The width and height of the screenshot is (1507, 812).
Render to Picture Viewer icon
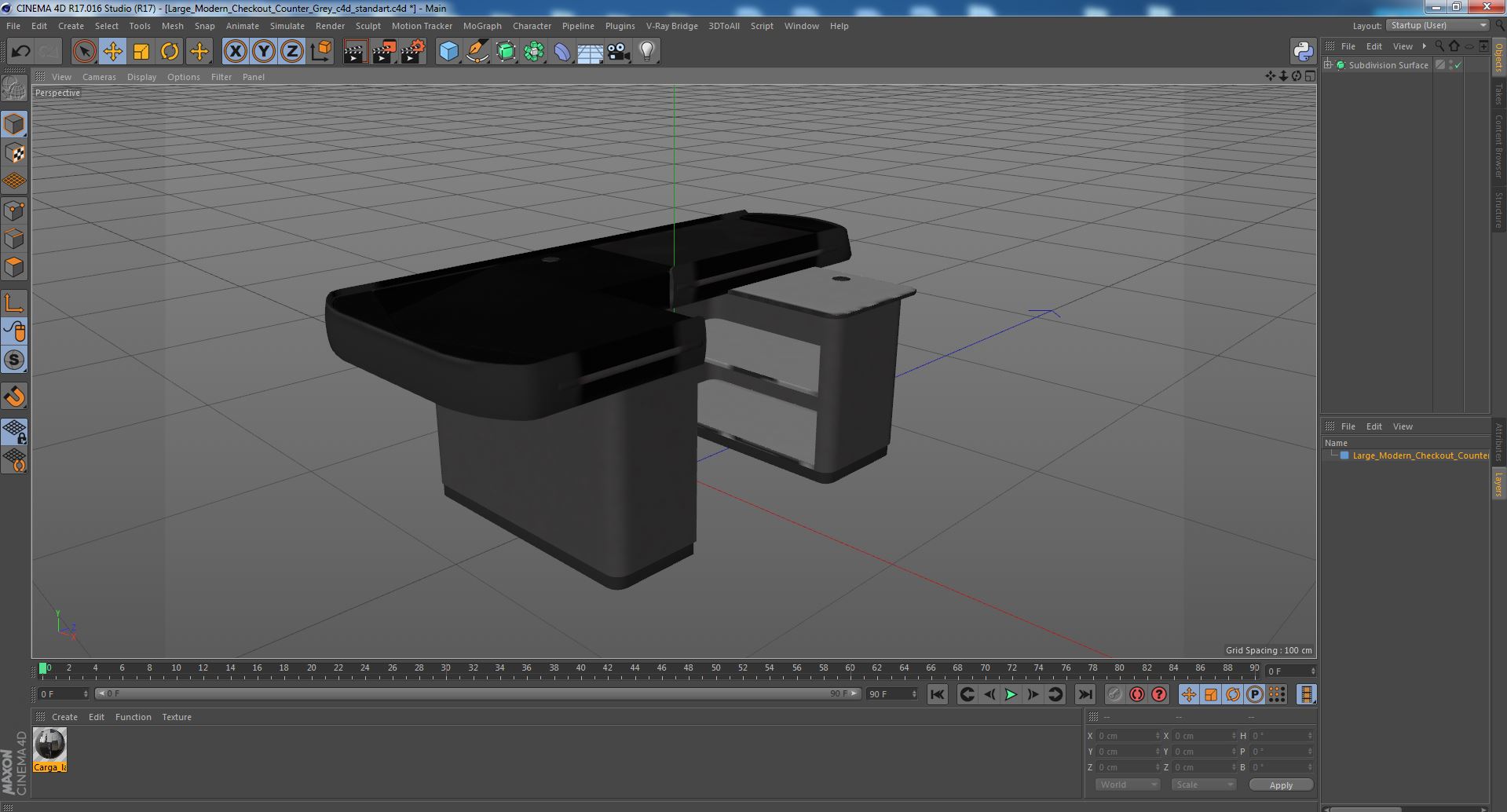384,52
